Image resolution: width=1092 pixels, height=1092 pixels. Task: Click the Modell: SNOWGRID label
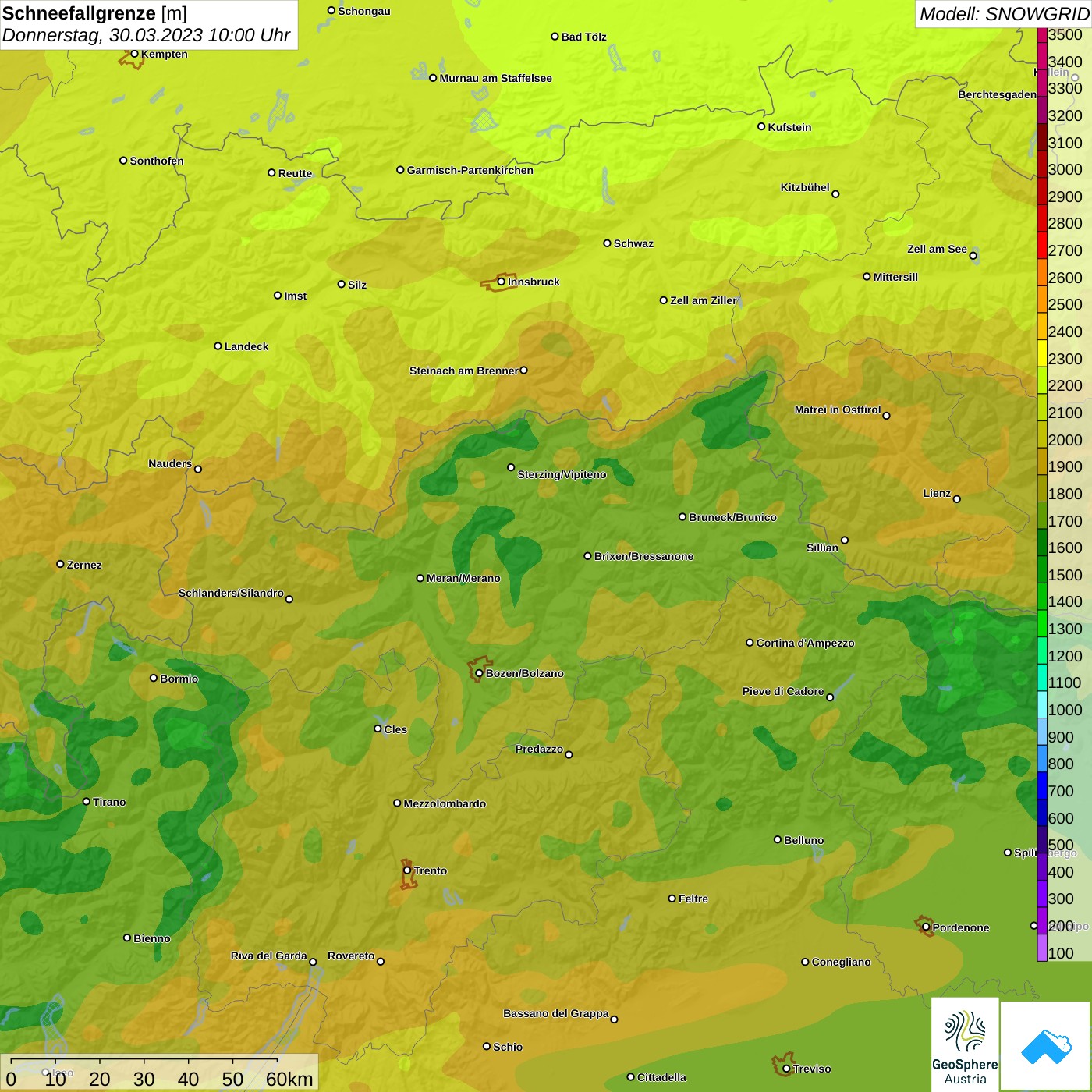pyautogui.click(x=1004, y=14)
